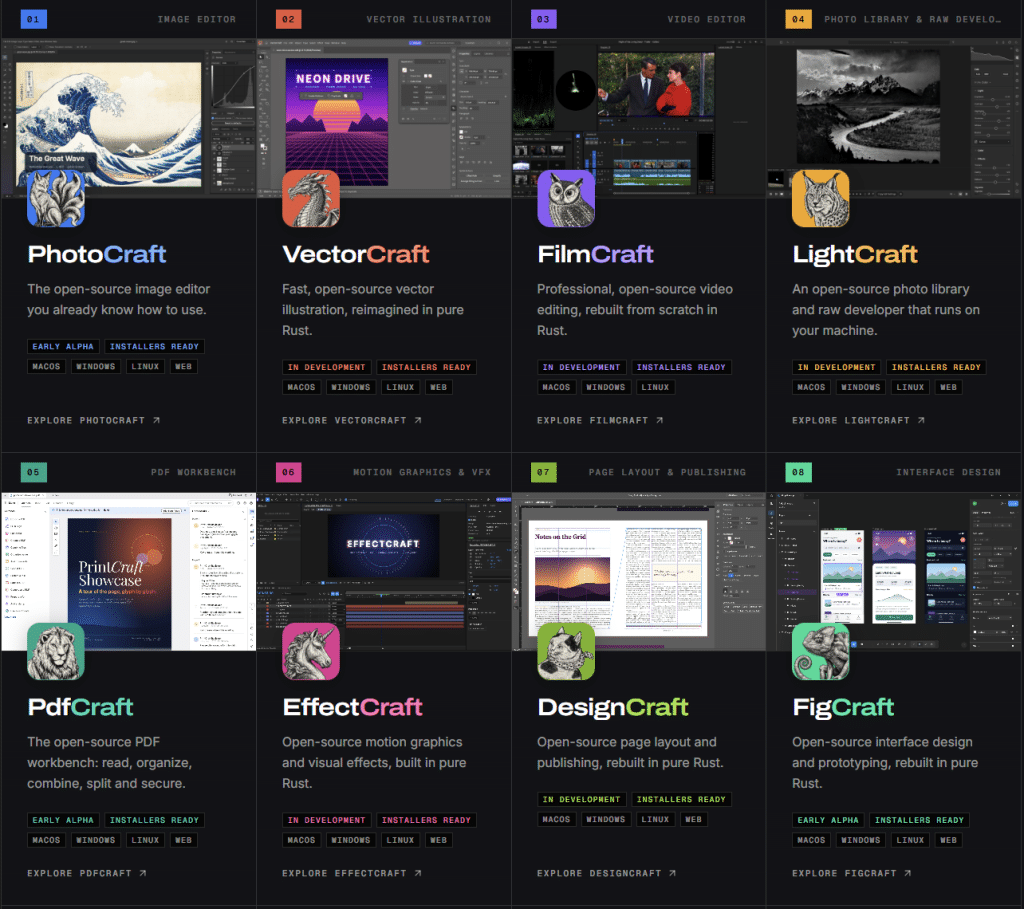The height and width of the screenshot is (909, 1024).
Task: Click the FilmCraft video editor screenshot
Action: tap(639, 118)
